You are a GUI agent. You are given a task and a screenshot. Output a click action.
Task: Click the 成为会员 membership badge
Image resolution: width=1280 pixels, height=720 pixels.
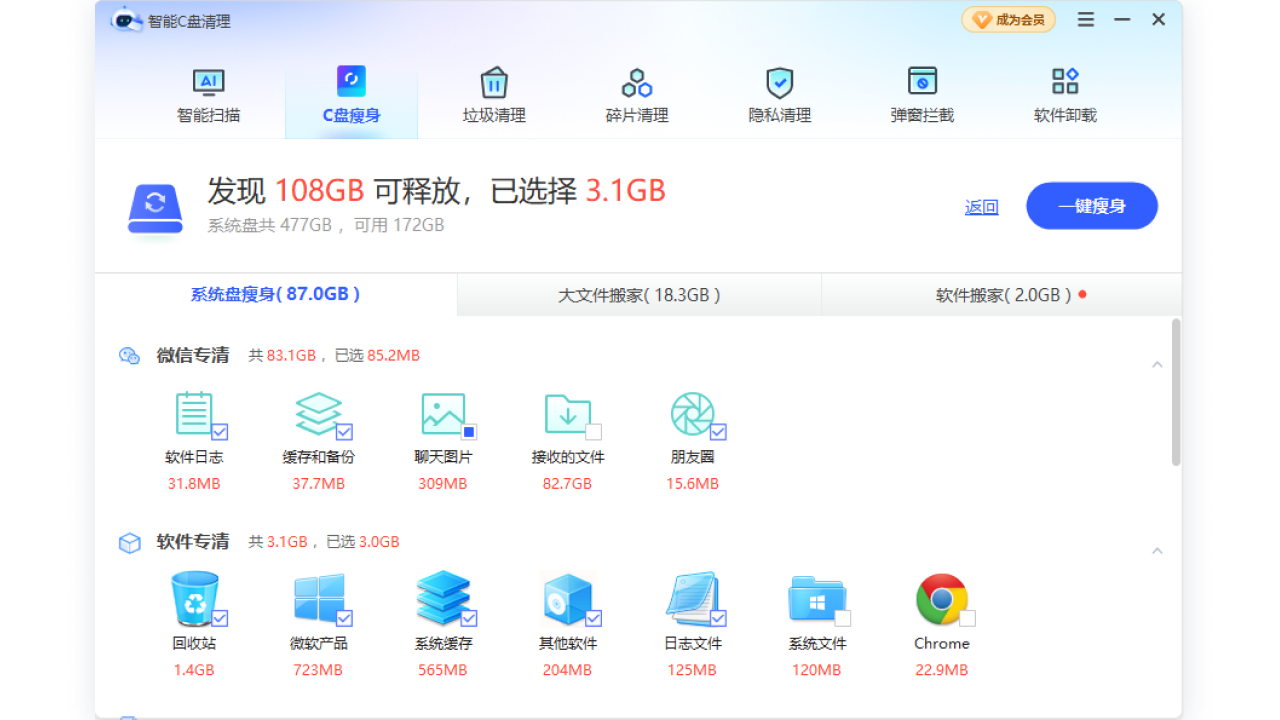tap(1008, 20)
